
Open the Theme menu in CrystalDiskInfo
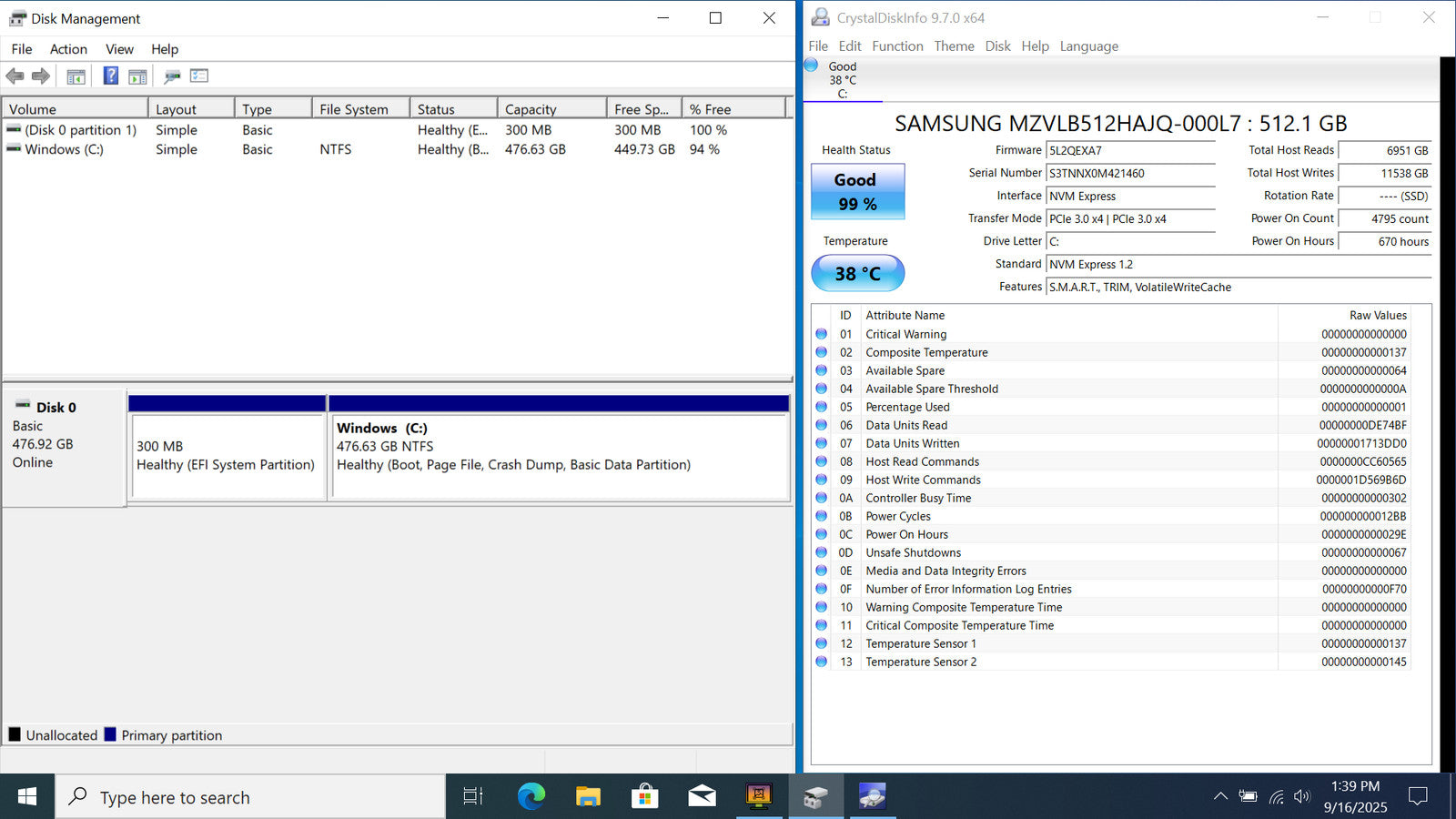pyautogui.click(x=954, y=46)
